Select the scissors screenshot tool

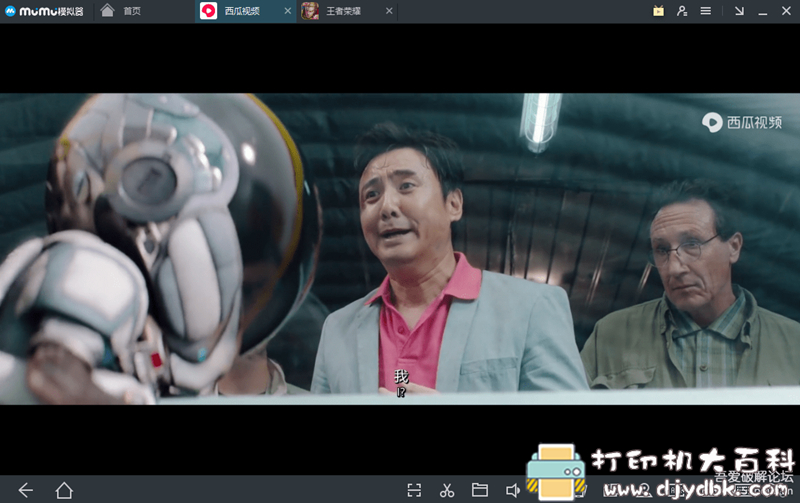coord(447,490)
